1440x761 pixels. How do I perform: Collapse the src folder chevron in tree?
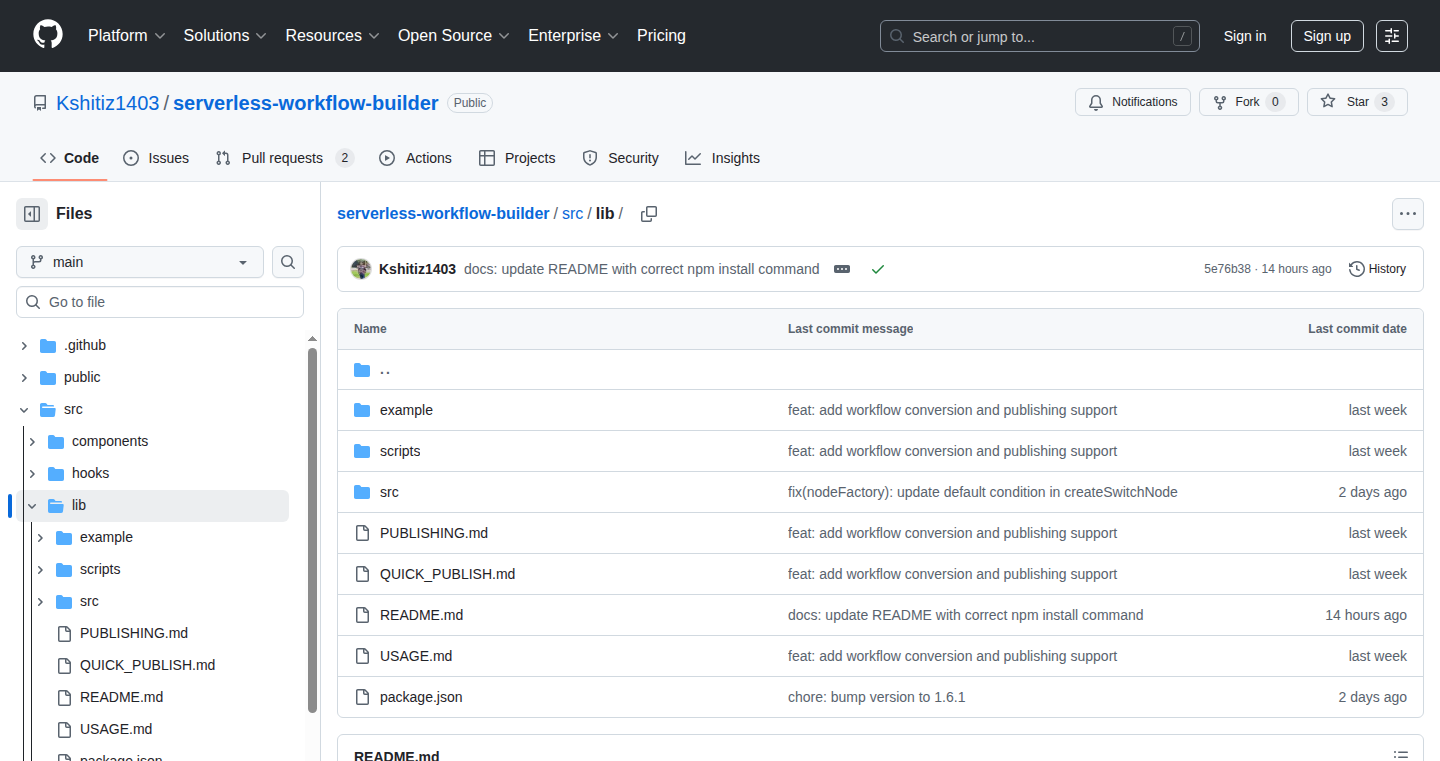coord(24,409)
